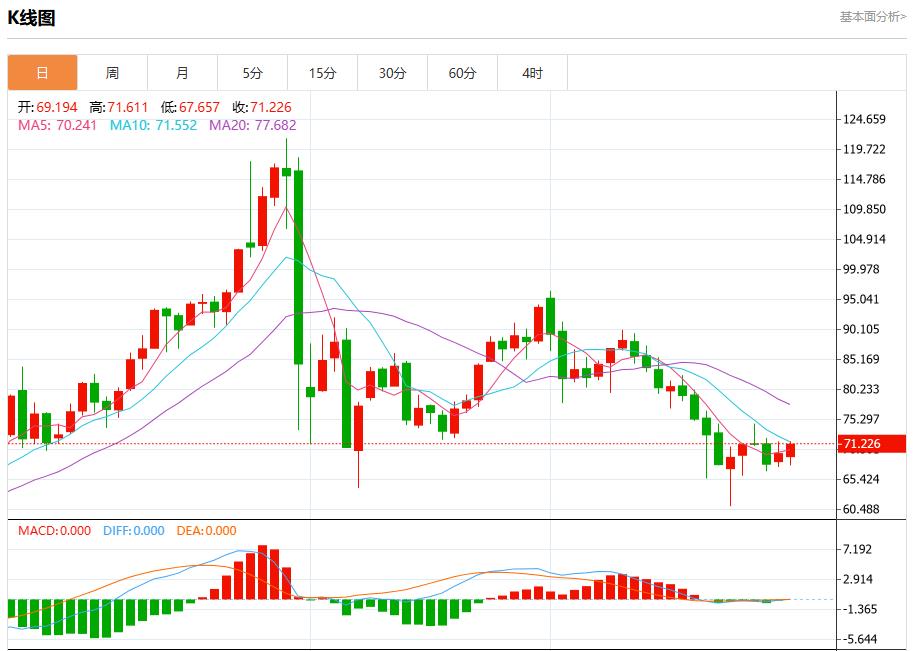This screenshot has height=651, width=914.
Task: Select the 30分 interval tab
Action: coord(392,73)
